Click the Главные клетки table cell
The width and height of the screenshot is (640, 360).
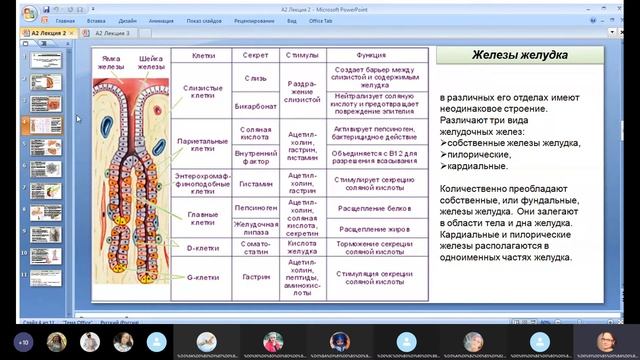coord(202,218)
